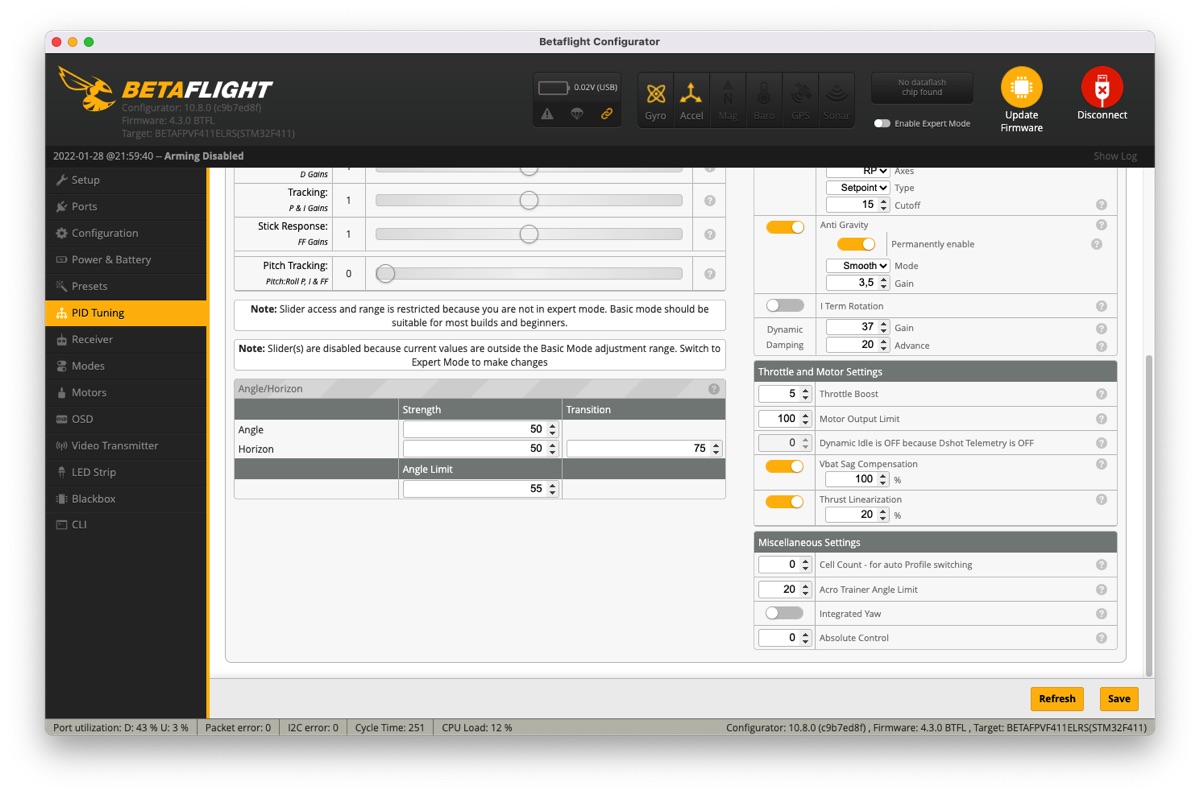Click the vertical scrollbar of settings panel
This screenshot has height=795, width=1200.
tap(1148, 515)
